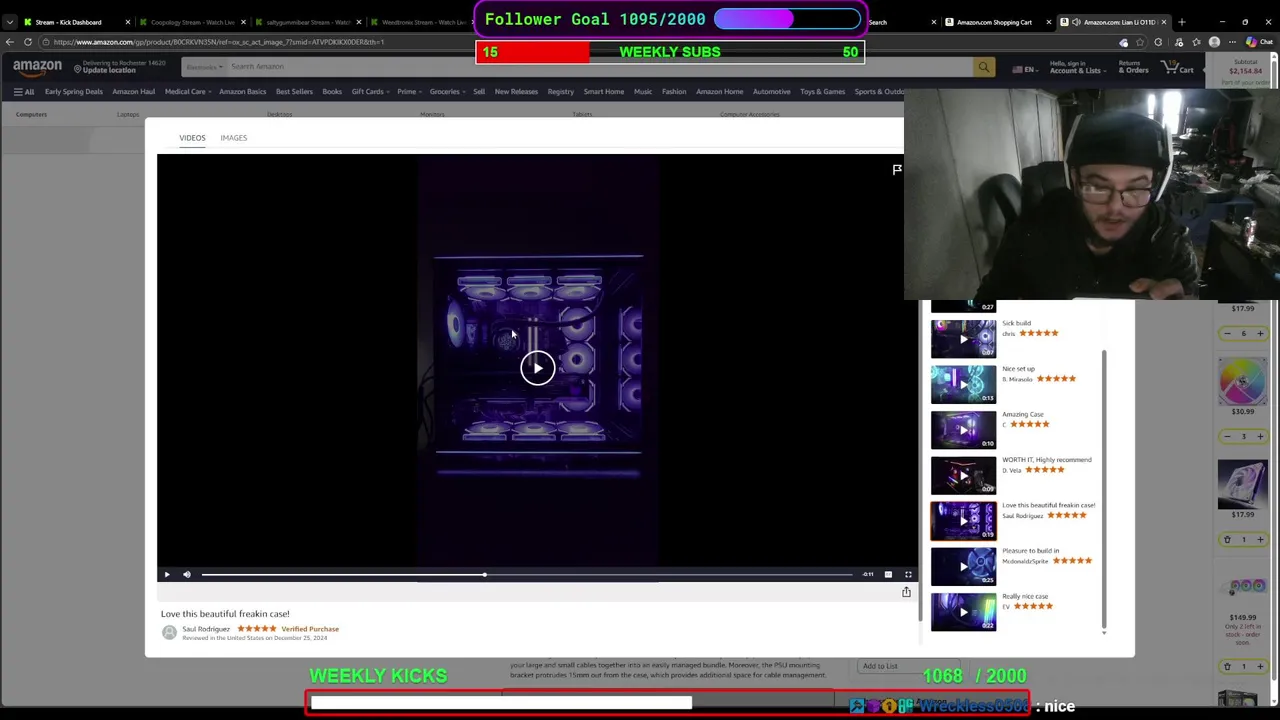Expand the Prime dropdown
1280x720 pixels.
point(408,92)
